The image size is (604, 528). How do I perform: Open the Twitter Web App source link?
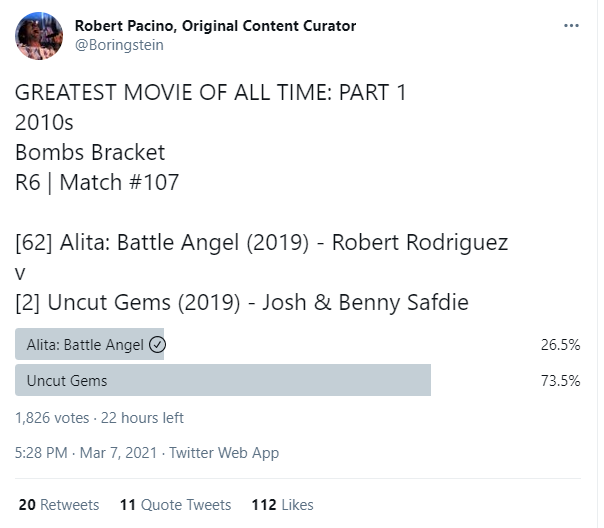(224, 453)
